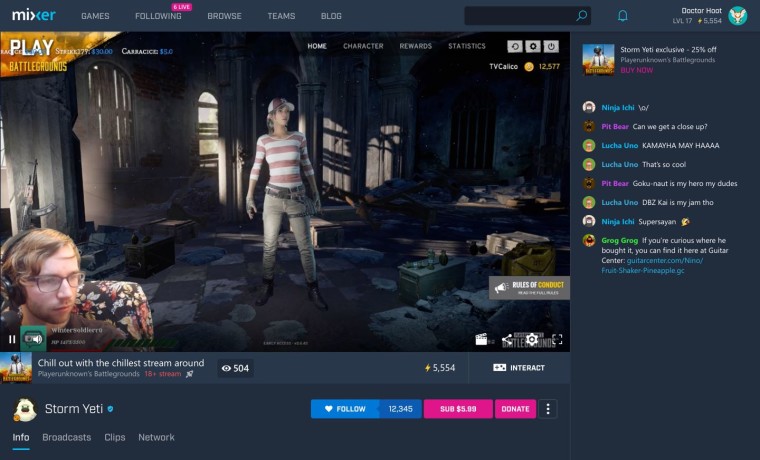Enter fullscreen video mode

[x=557, y=339]
